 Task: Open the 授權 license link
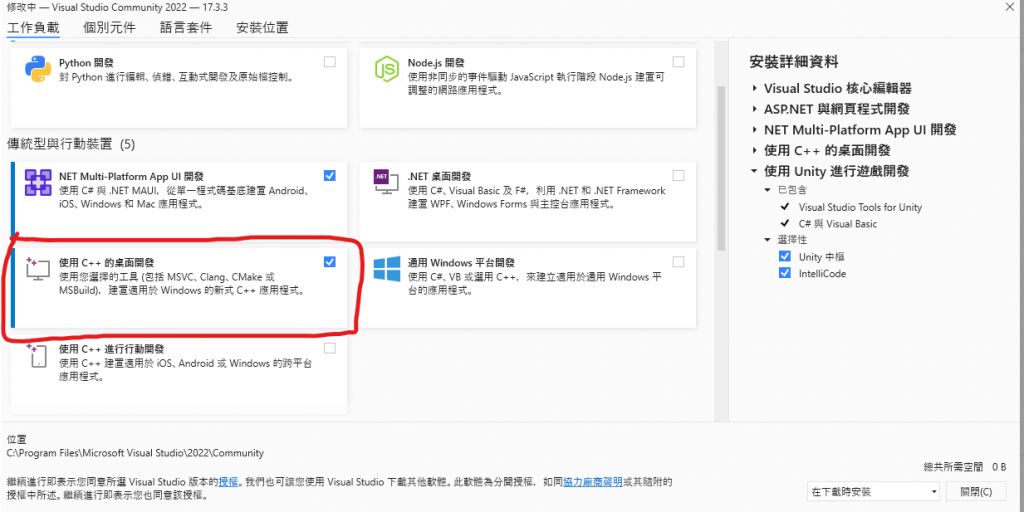tap(228, 482)
